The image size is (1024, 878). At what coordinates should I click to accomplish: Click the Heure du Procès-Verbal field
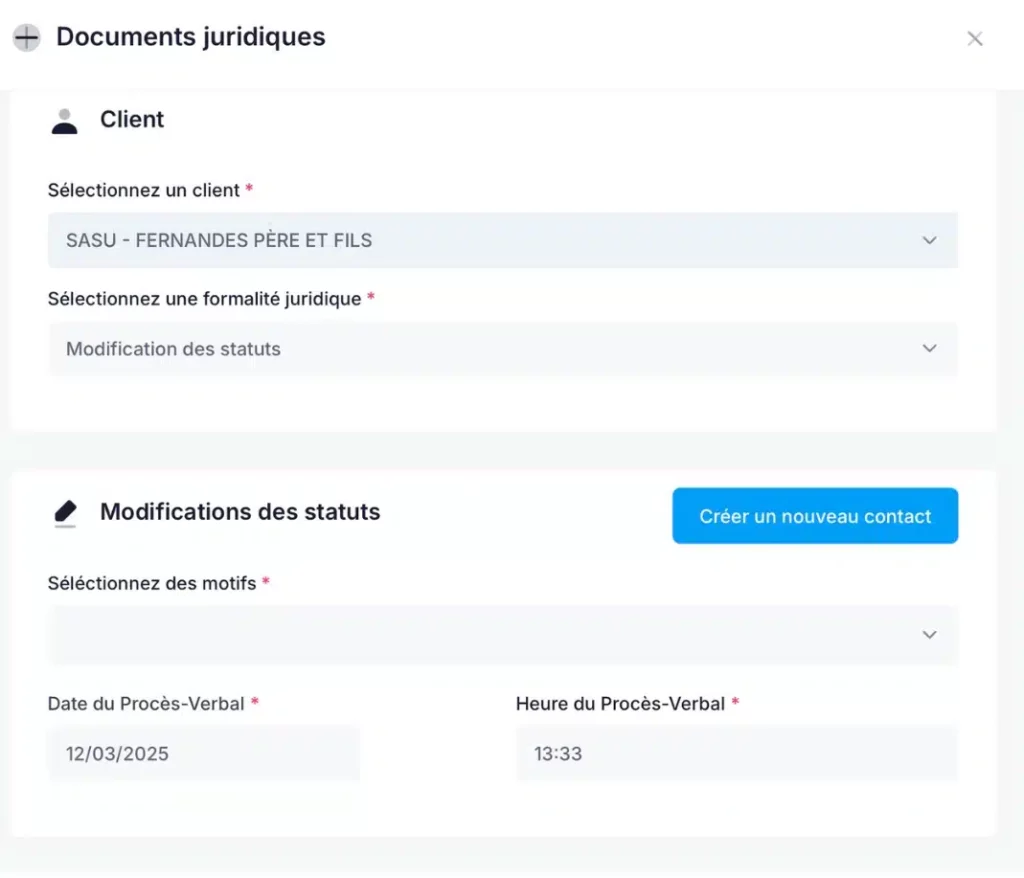point(735,753)
